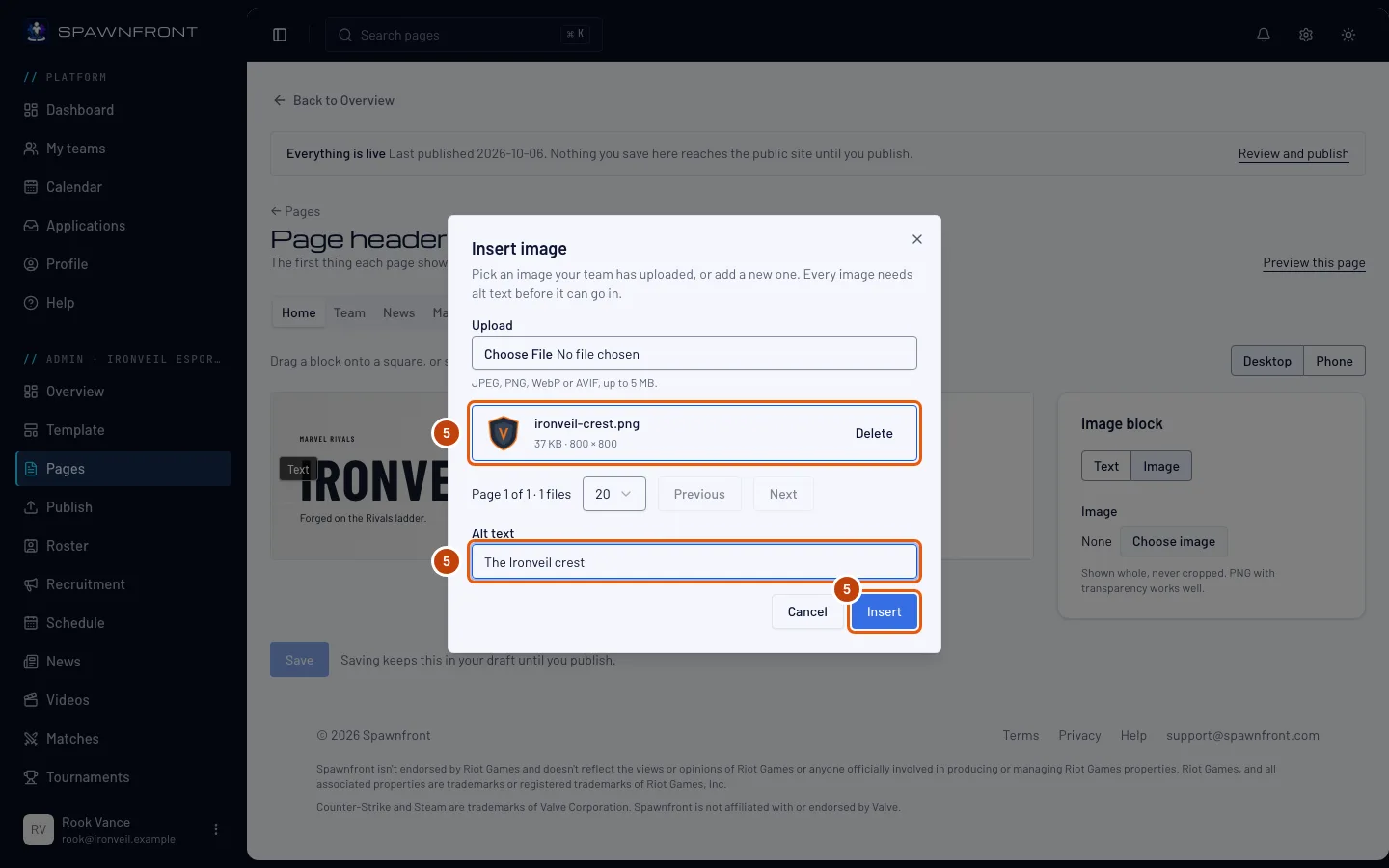Close the Insert image dialog
Image resolution: width=1389 pixels, height=868 pixels.
(x=917, y=239)
